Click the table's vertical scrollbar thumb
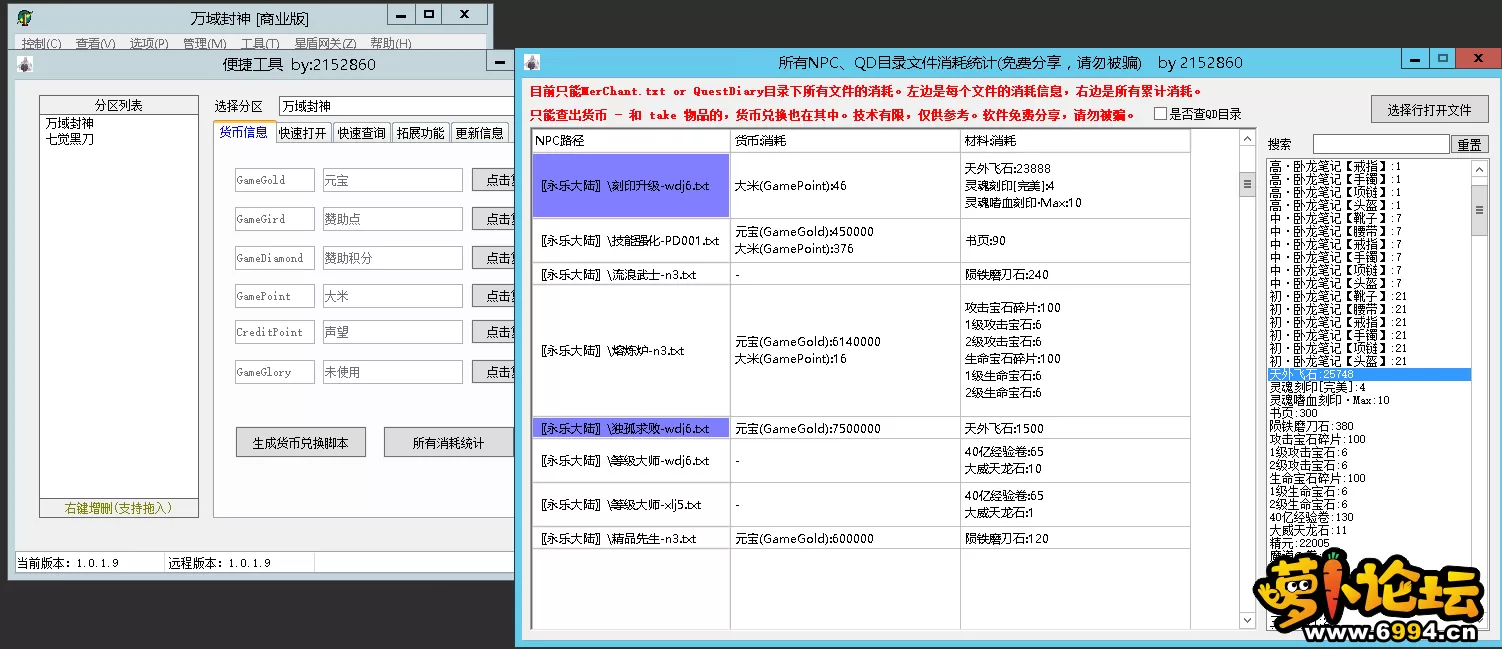Screen dimensions: 1502x649 point(1247,184)
